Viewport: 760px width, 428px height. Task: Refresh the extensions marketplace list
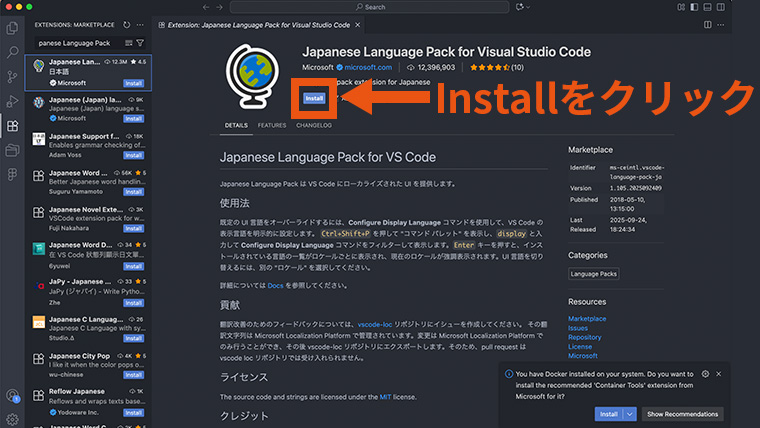125,23
